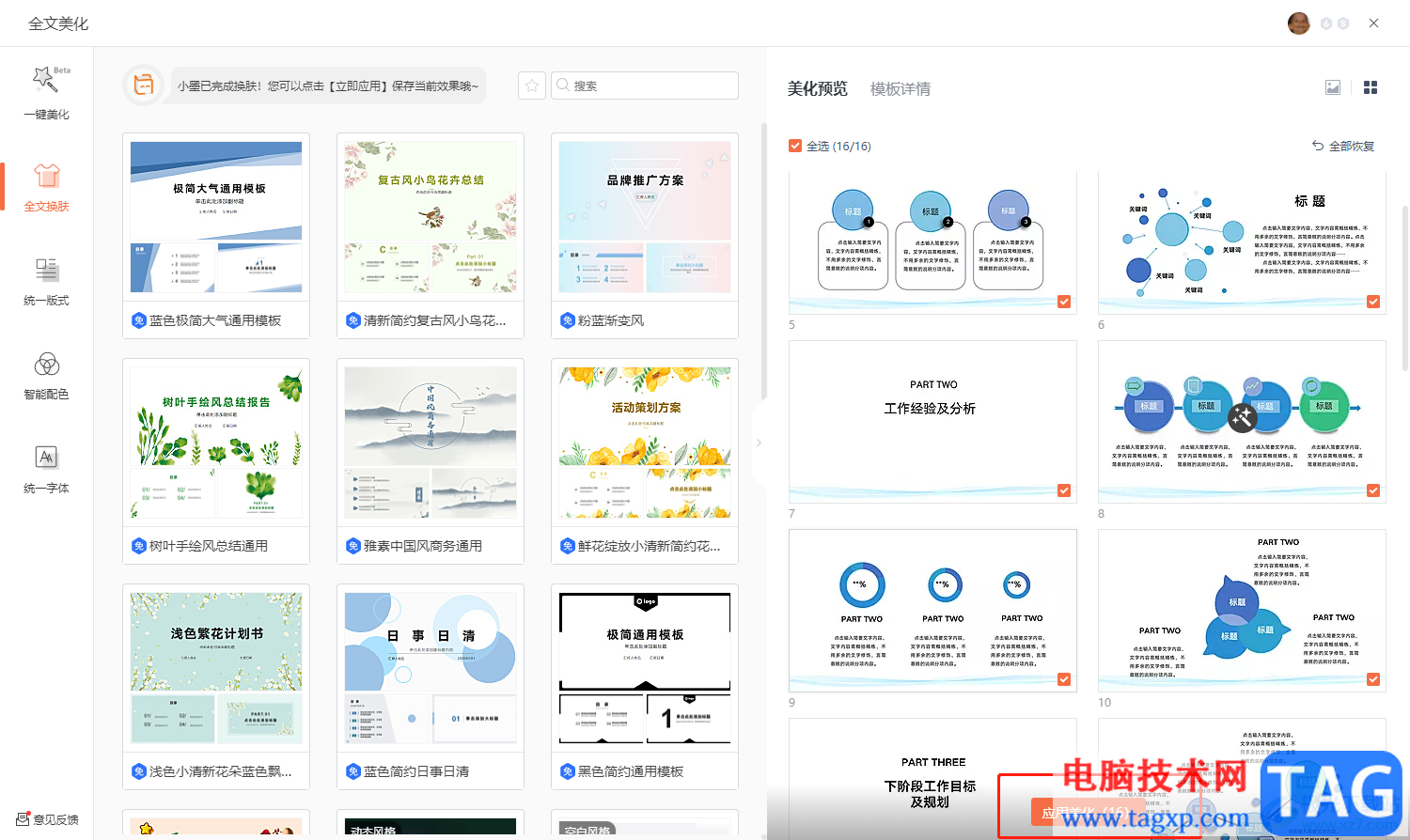The width and height of the screenshot is (1410, 840).
Task: Open the 下阶段工作目标及规划 slide thumbnail
Action: pos(932,779)
